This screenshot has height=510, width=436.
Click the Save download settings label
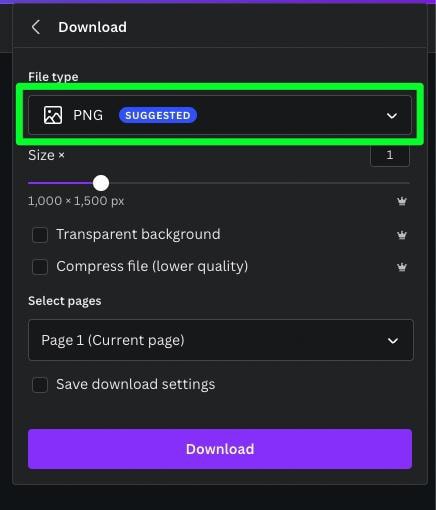pyautogui.click(x=135, y=384)
